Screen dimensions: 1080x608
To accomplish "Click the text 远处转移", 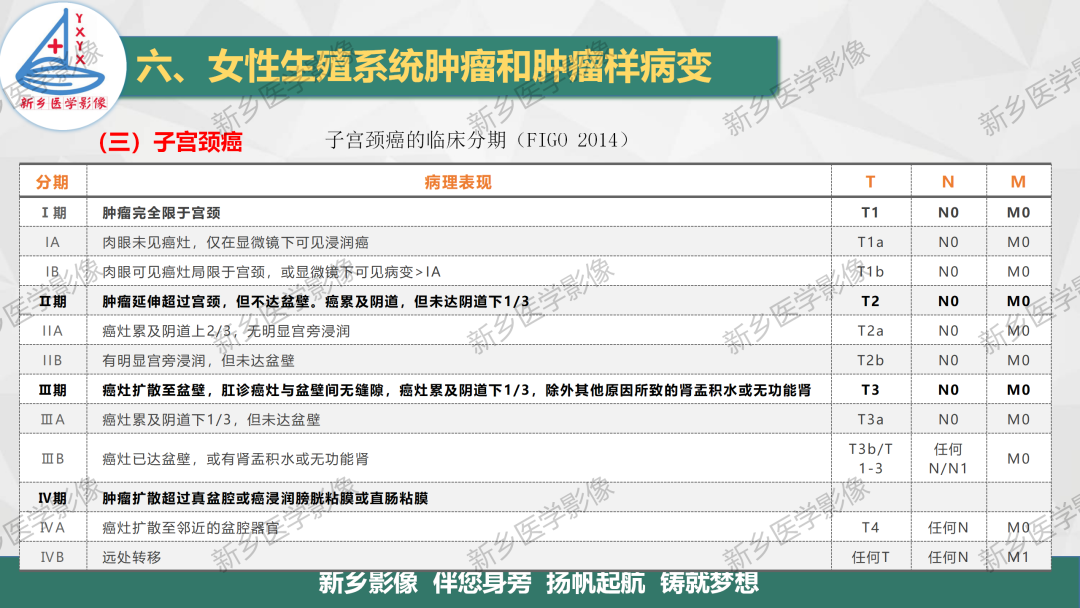I will tap(132, 557).
